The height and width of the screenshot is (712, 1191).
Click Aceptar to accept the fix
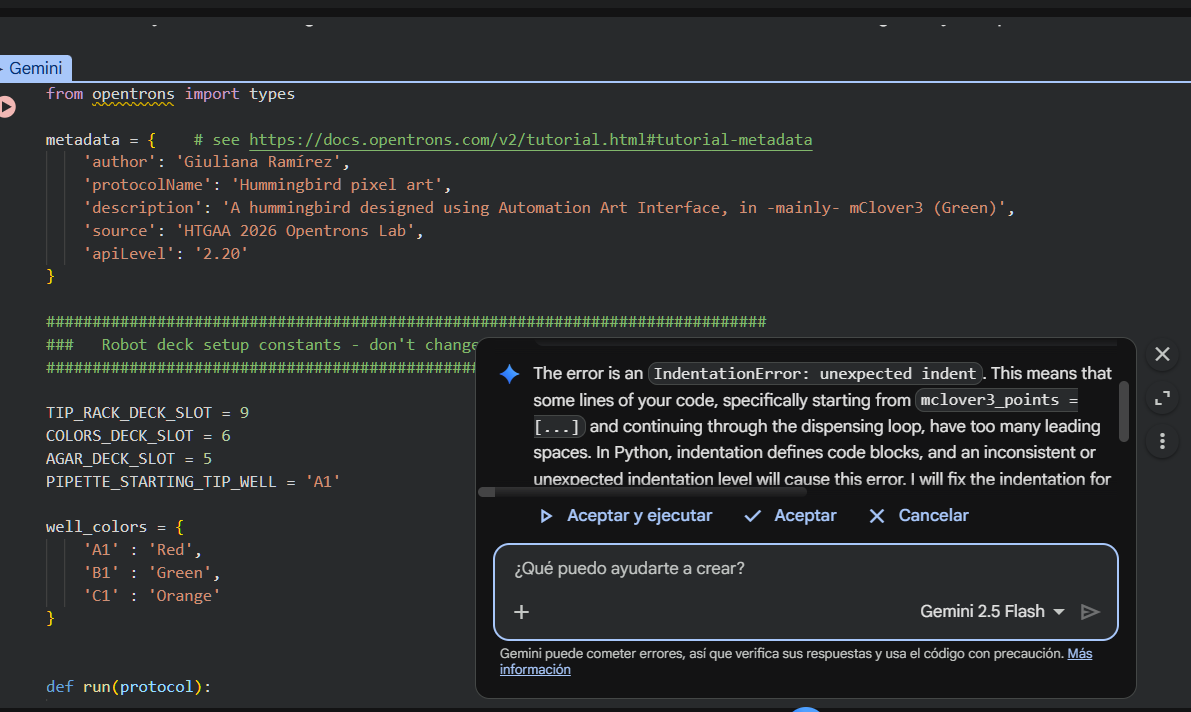791,516
